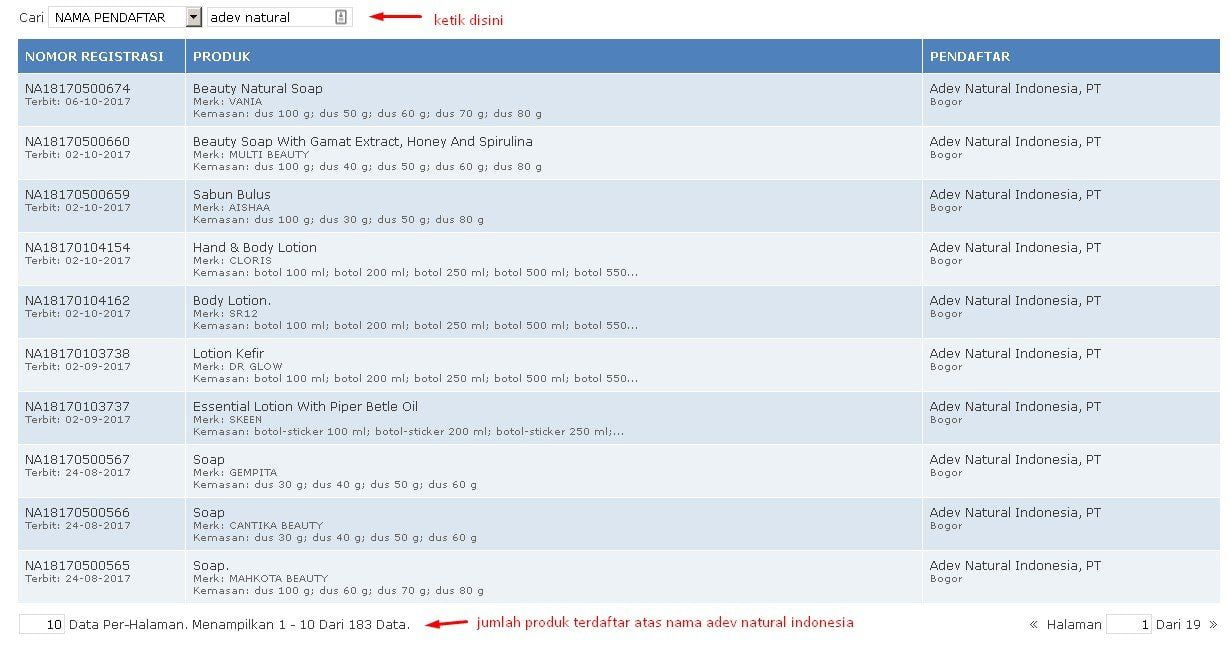Click the PRODUK column header

[554, 56]
